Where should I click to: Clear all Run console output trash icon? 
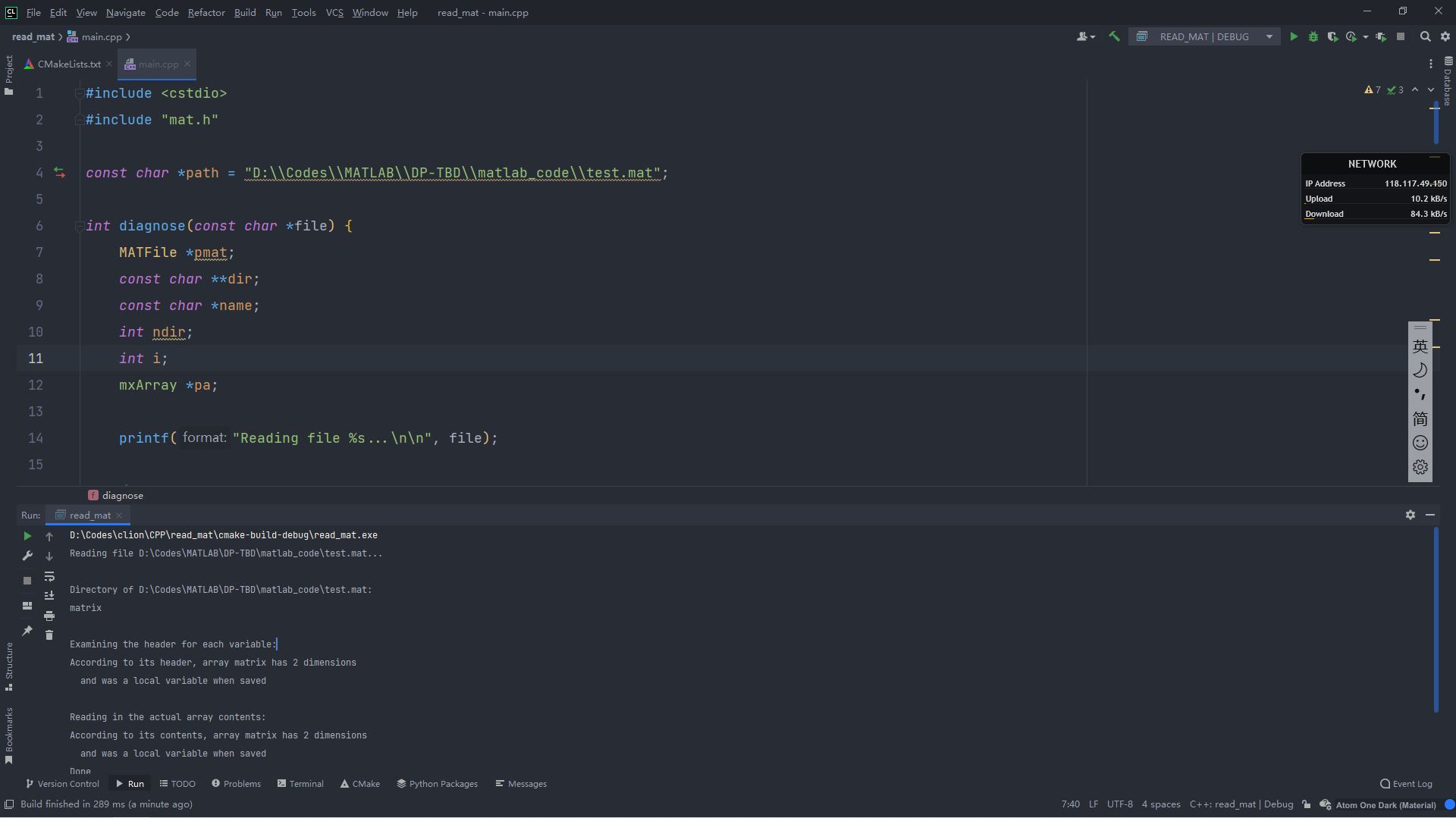(49, 635)
